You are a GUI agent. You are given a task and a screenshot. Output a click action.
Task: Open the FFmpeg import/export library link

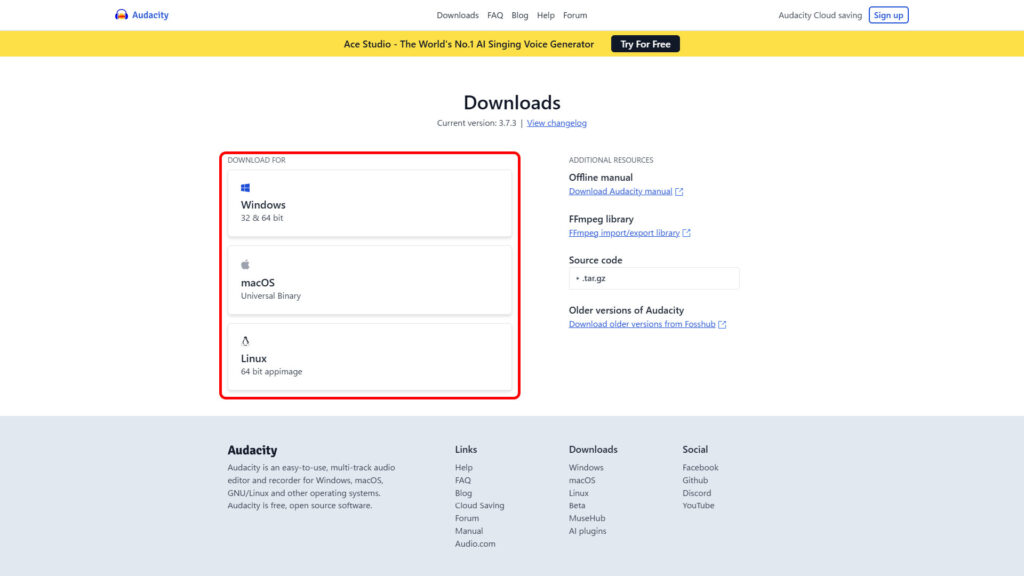click(x=624, y=232)
